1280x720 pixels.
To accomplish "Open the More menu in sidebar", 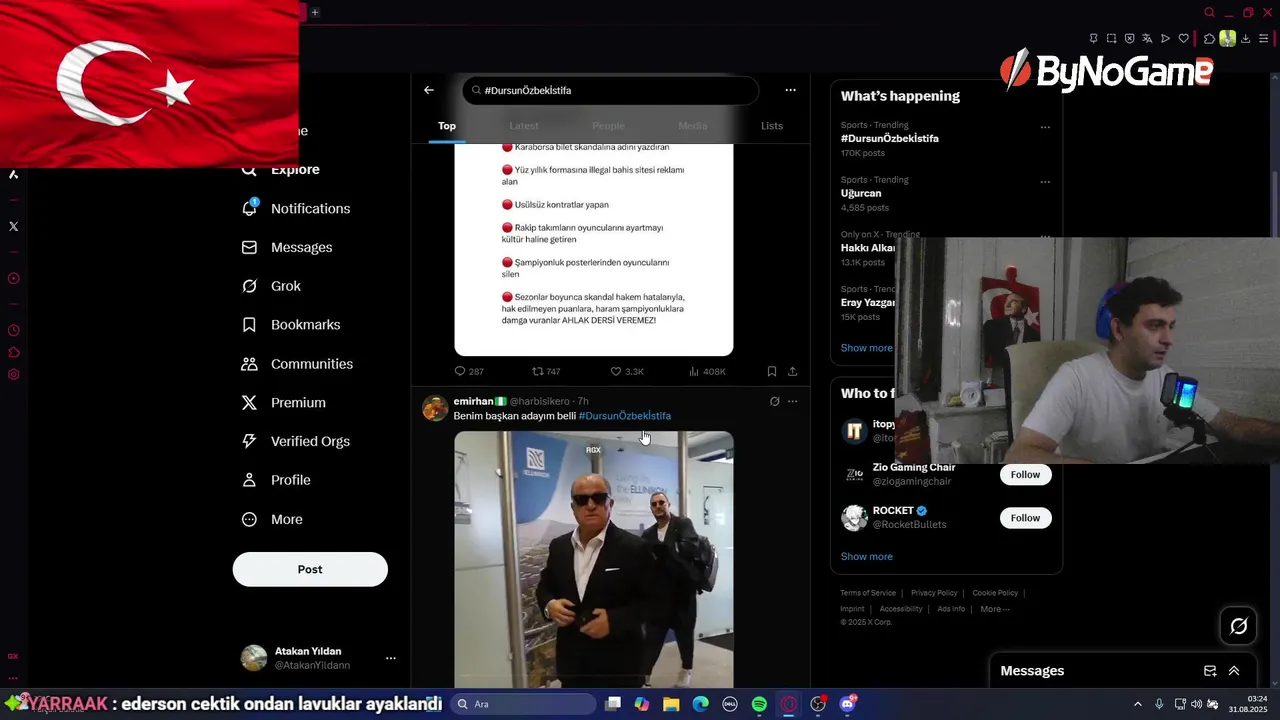I will click(272, 519).
